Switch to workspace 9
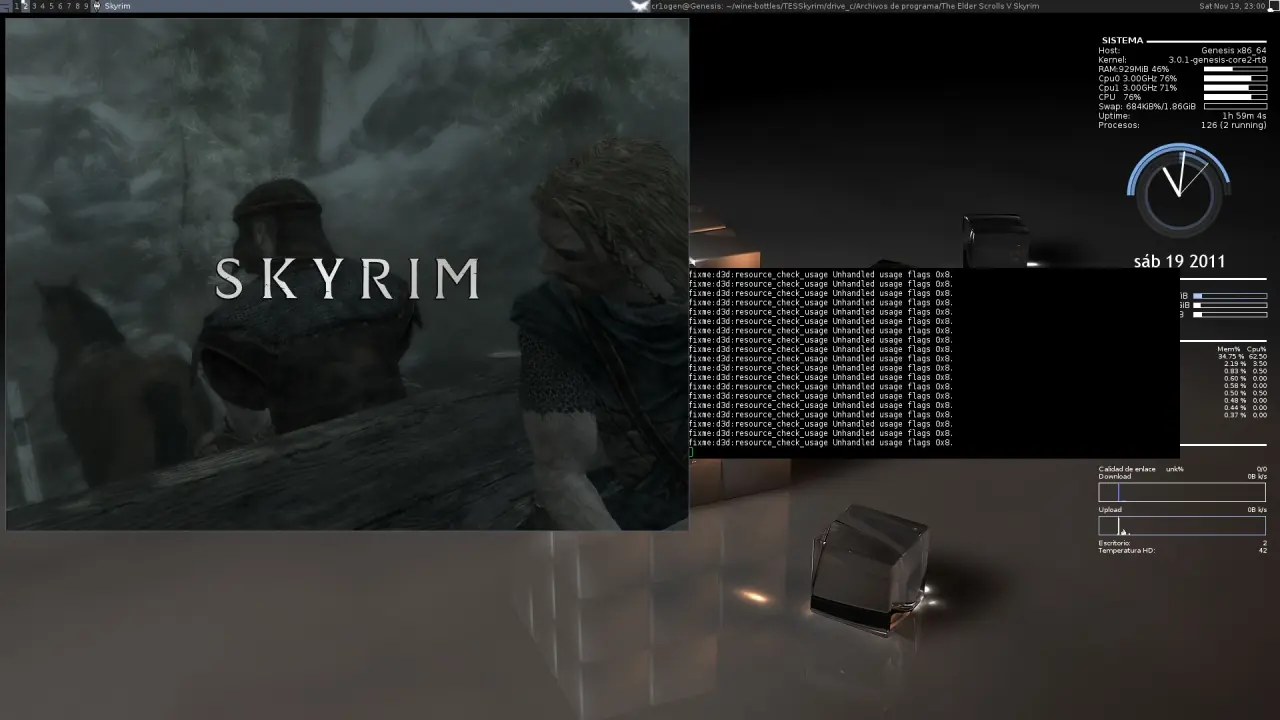The width and height of the screenshot is (1280, 720). (86, 6)
